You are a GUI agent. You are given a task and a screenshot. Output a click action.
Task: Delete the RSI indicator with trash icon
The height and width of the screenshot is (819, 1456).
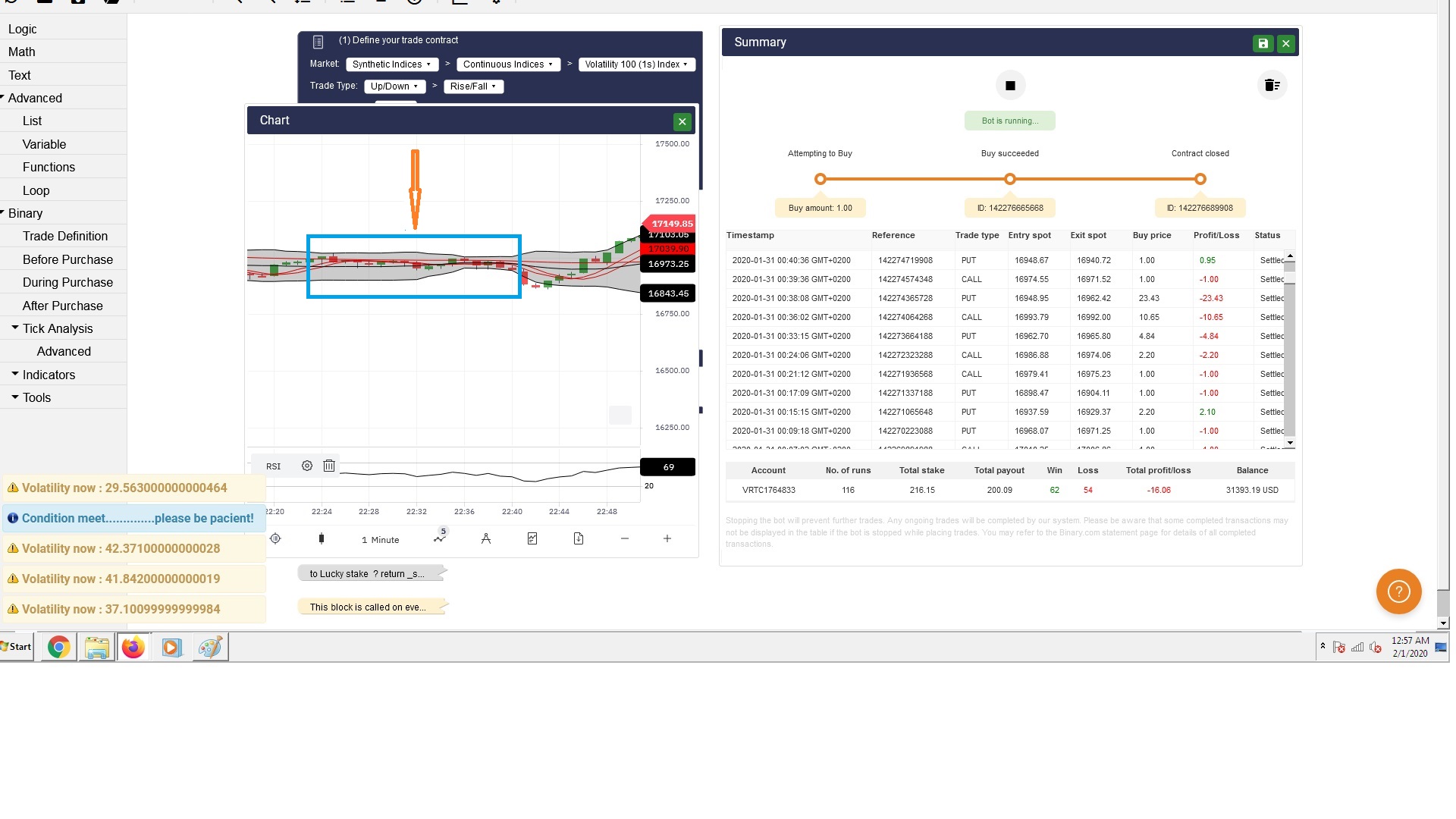point(328,466)
